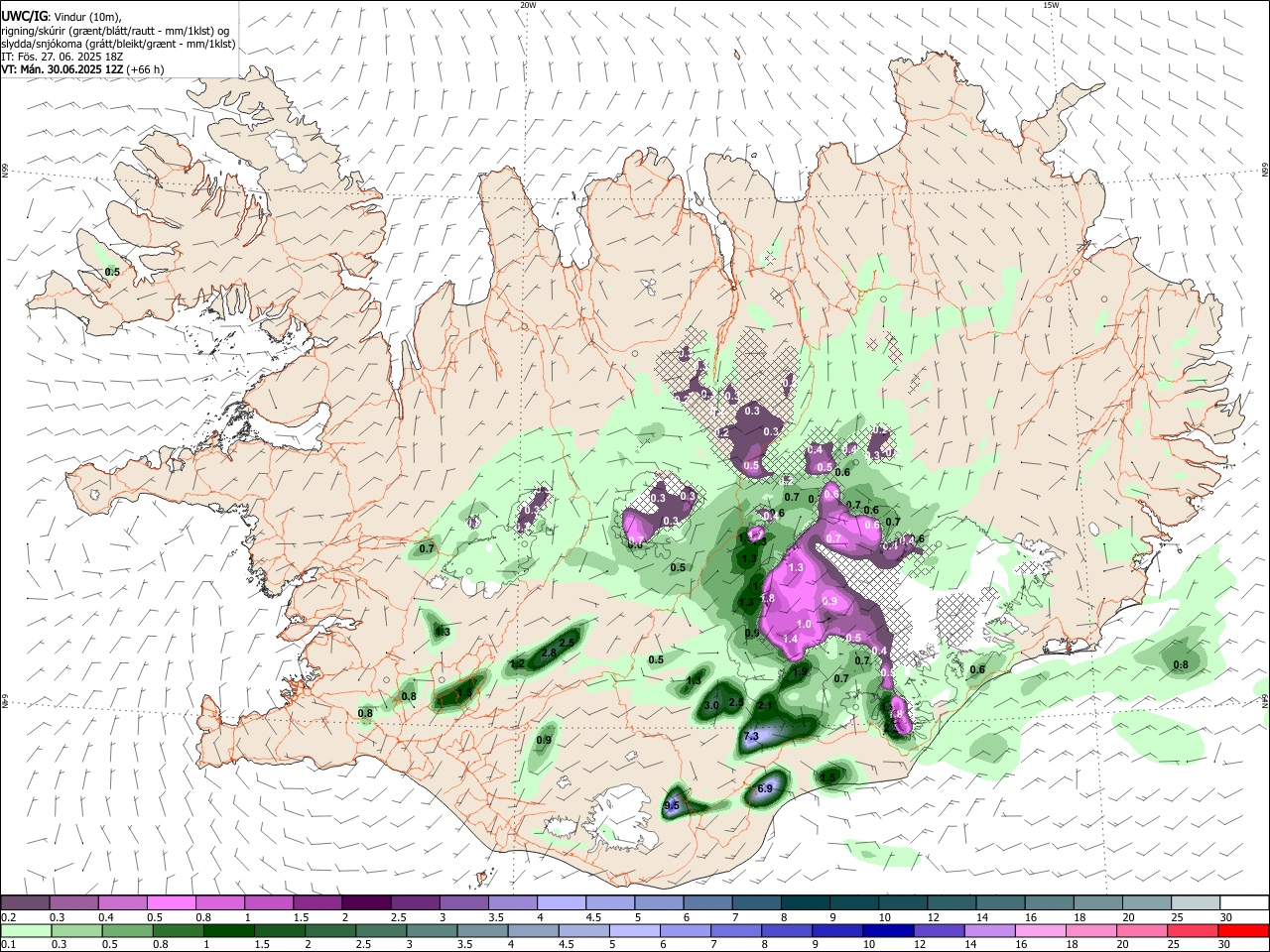Click the '(+66 h)' forecast offset text

pos(146,69)
